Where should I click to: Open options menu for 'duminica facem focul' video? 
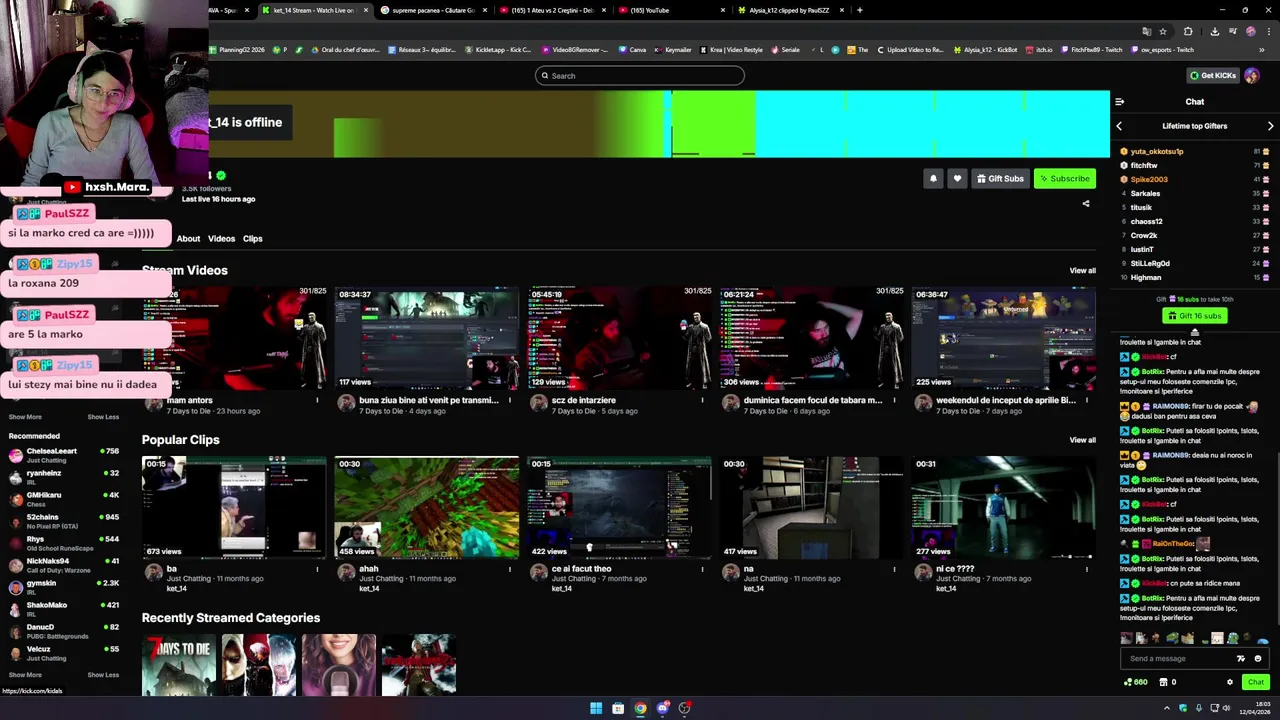[894, 401]
